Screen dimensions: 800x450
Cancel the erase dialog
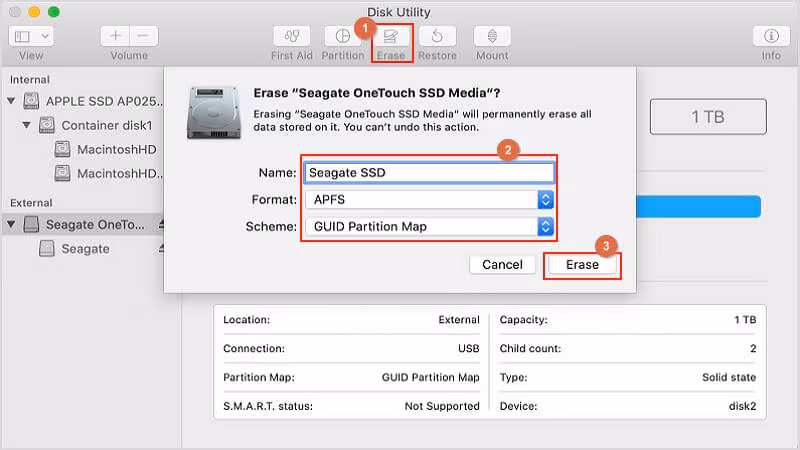click(x=502, y=264)
